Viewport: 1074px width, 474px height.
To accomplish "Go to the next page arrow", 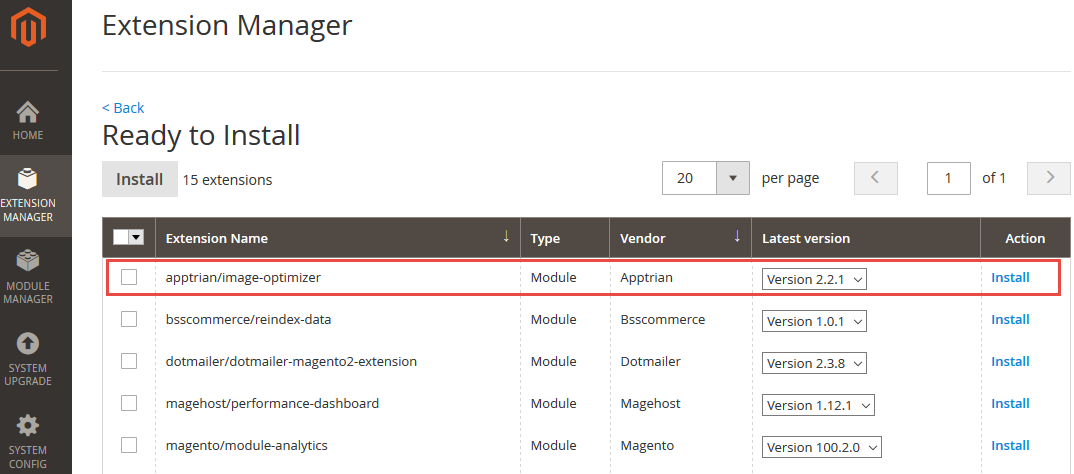I will point(1049,178).
